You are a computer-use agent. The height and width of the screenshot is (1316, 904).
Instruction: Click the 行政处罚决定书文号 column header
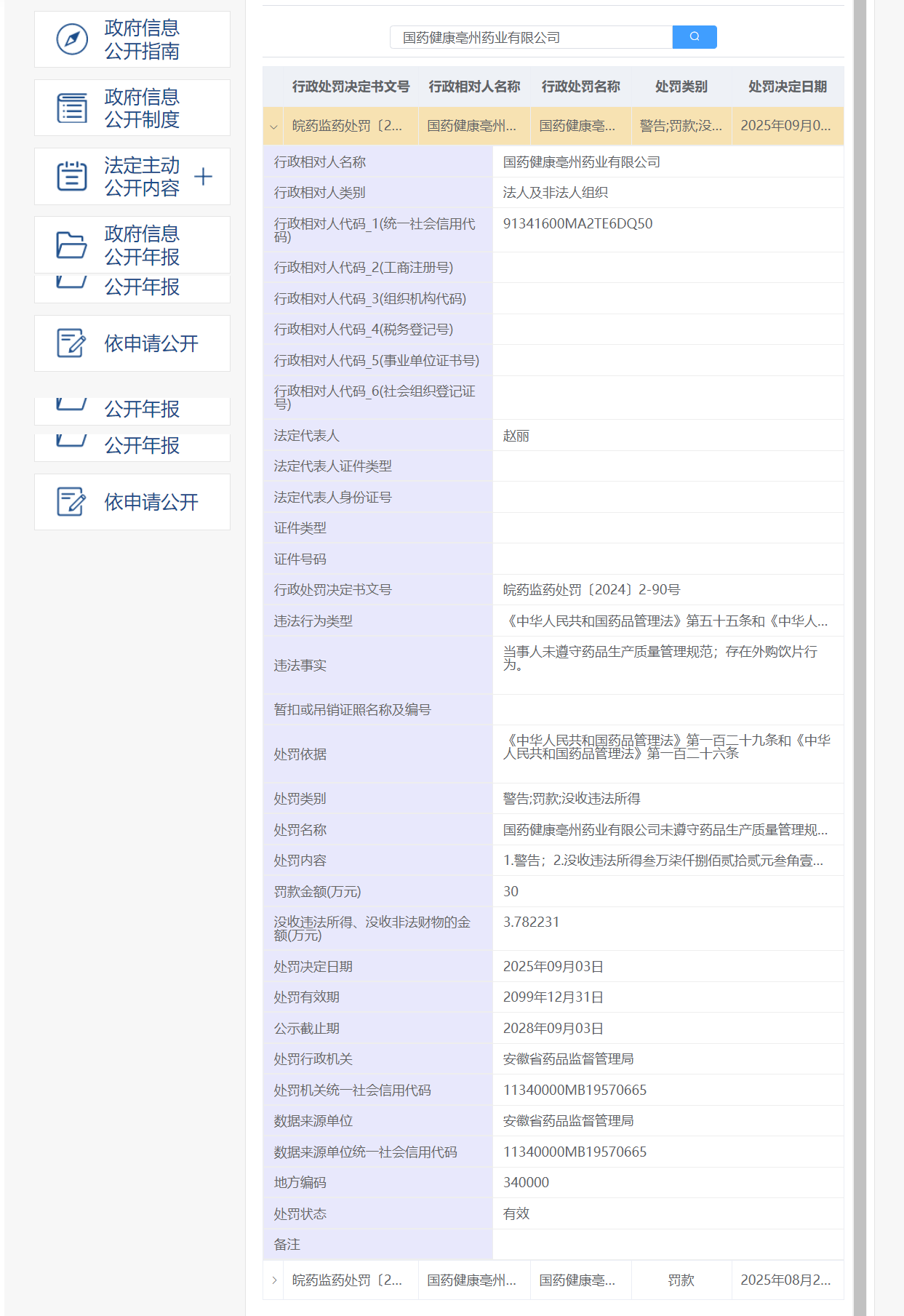pos(351,87)
